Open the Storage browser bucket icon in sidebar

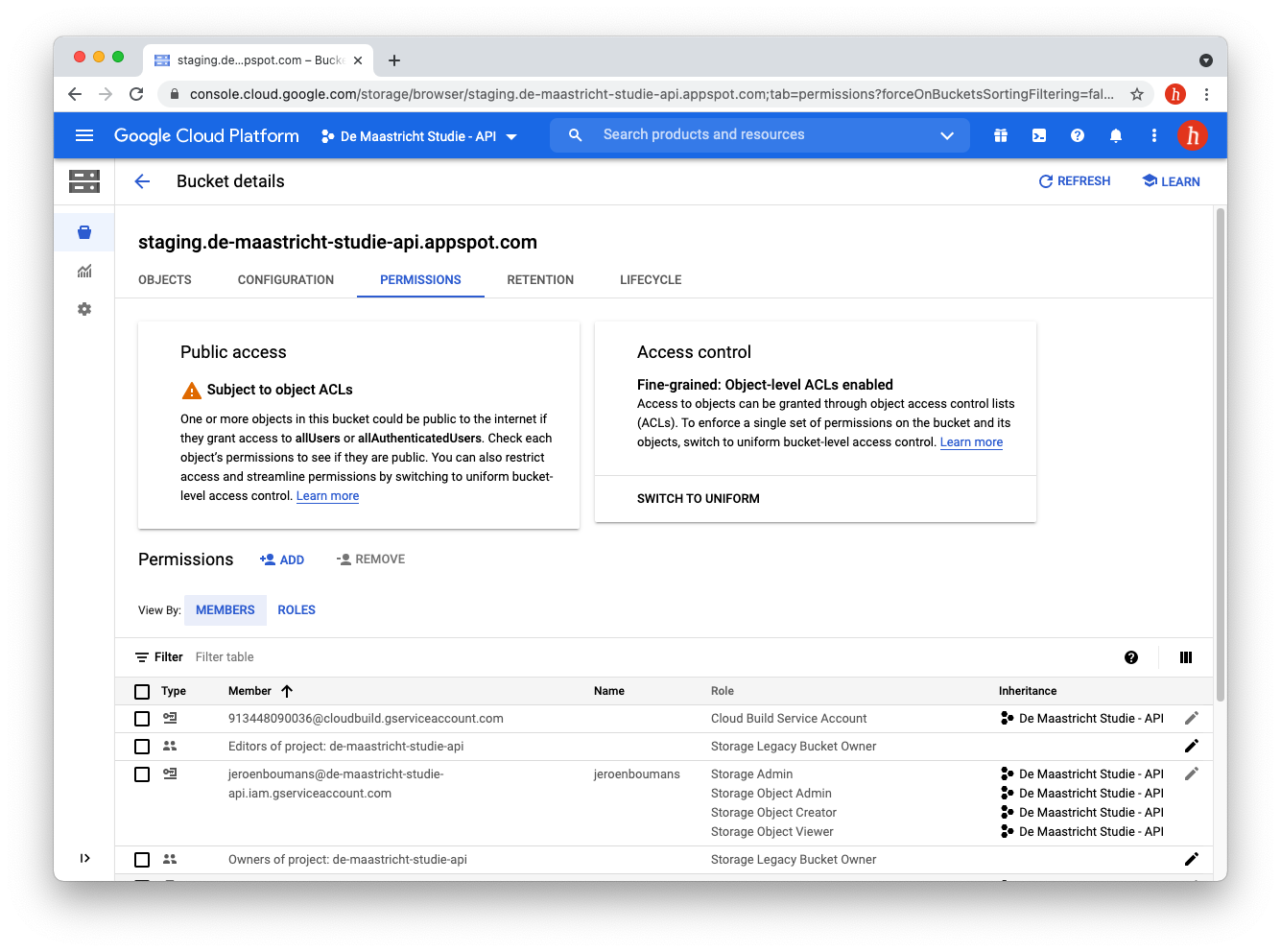tap(84, 232)
